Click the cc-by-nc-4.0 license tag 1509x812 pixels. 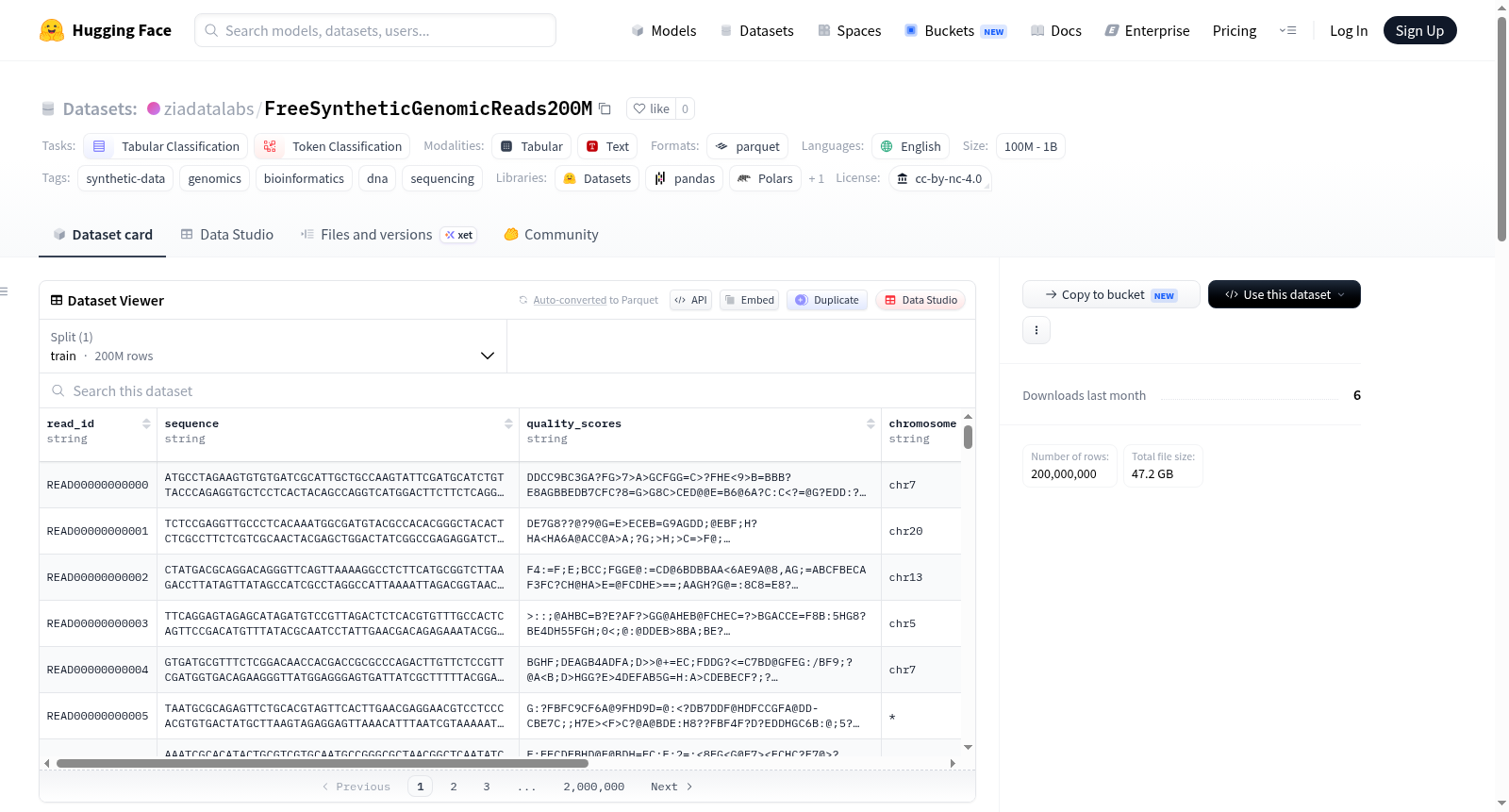(939, 178)
